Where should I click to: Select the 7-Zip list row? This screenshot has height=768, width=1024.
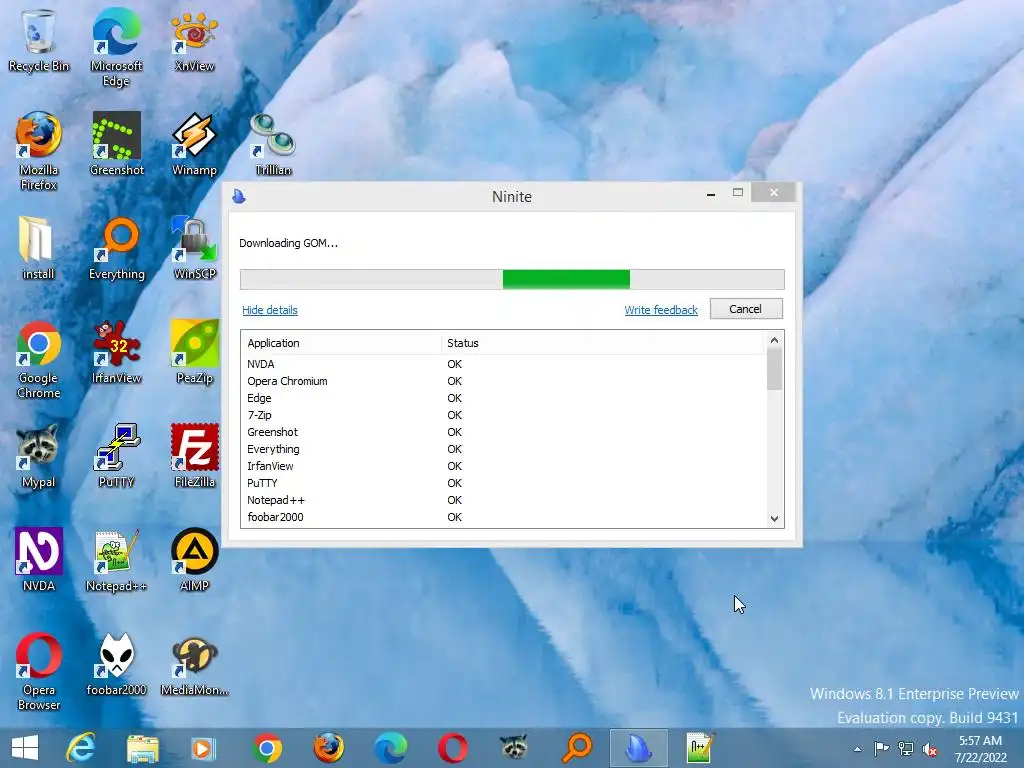coord(503,415)
